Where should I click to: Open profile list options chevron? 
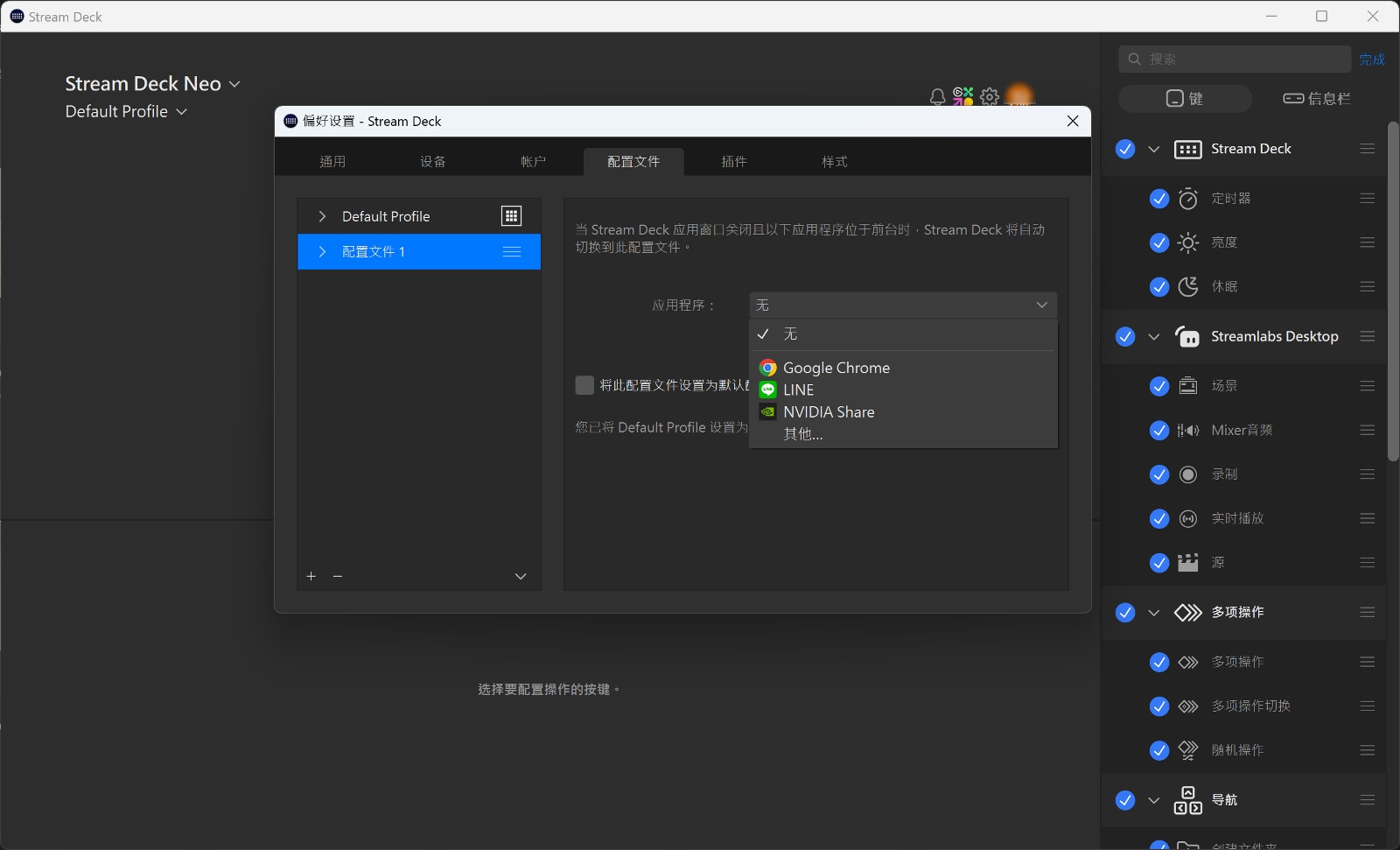coord(521,576)
